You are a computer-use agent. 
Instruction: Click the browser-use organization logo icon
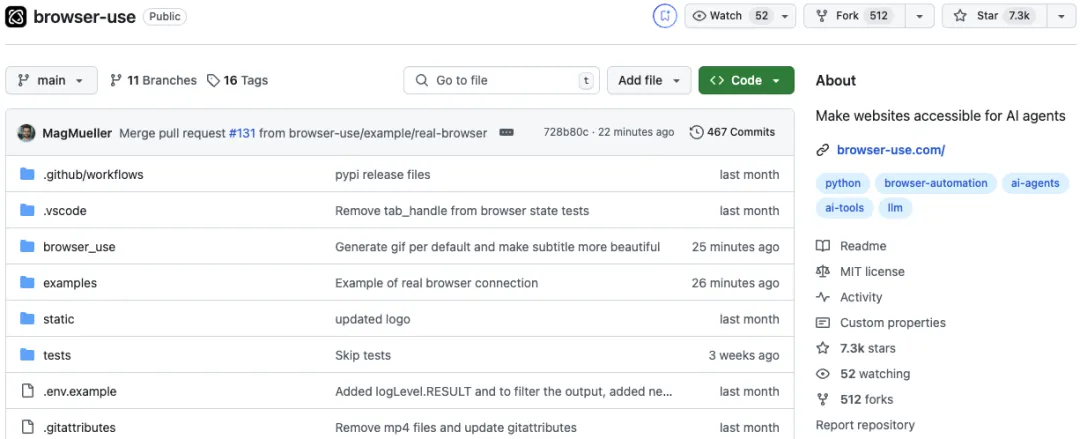16,17
